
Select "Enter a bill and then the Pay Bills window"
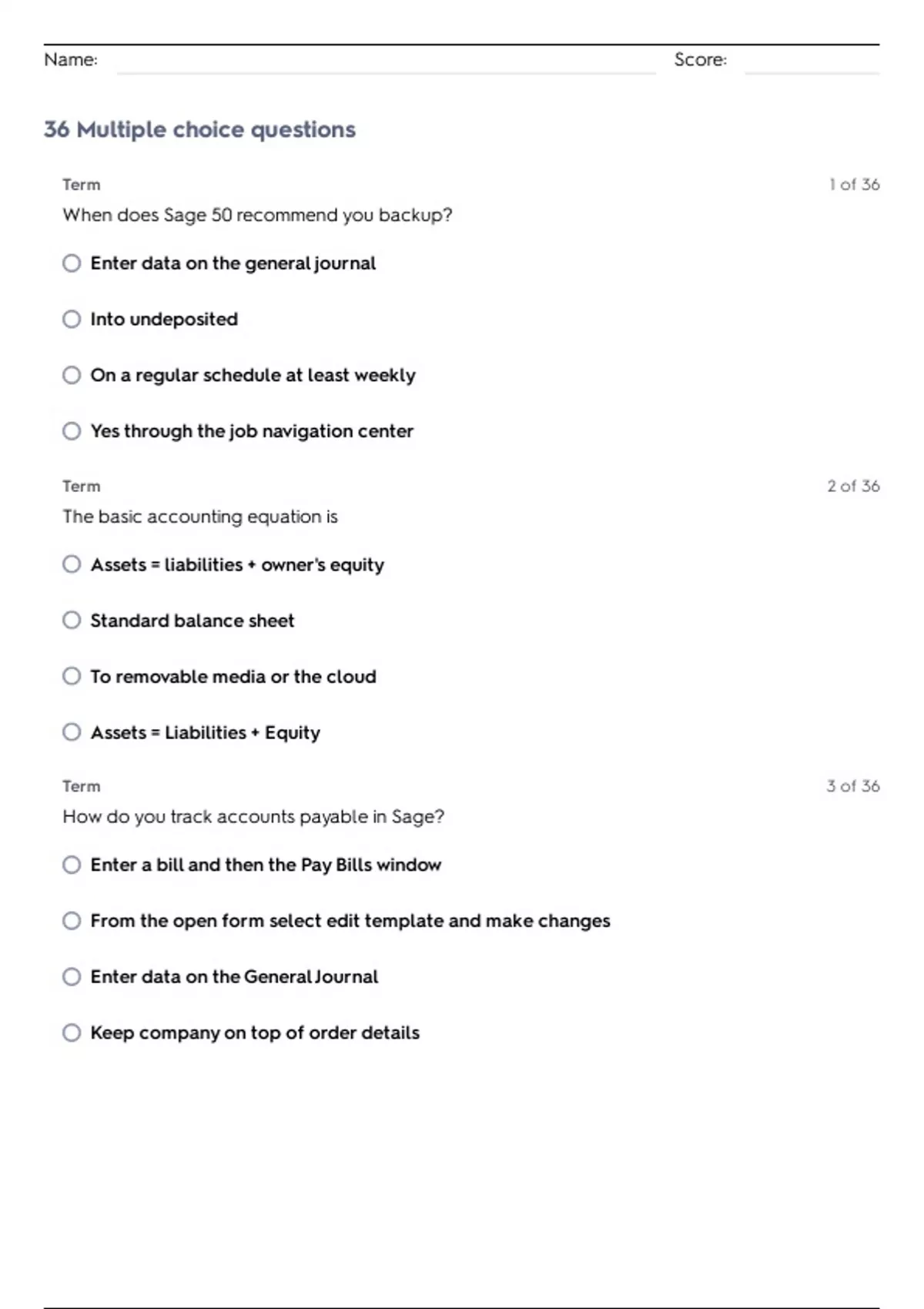(x=72, y=865)
